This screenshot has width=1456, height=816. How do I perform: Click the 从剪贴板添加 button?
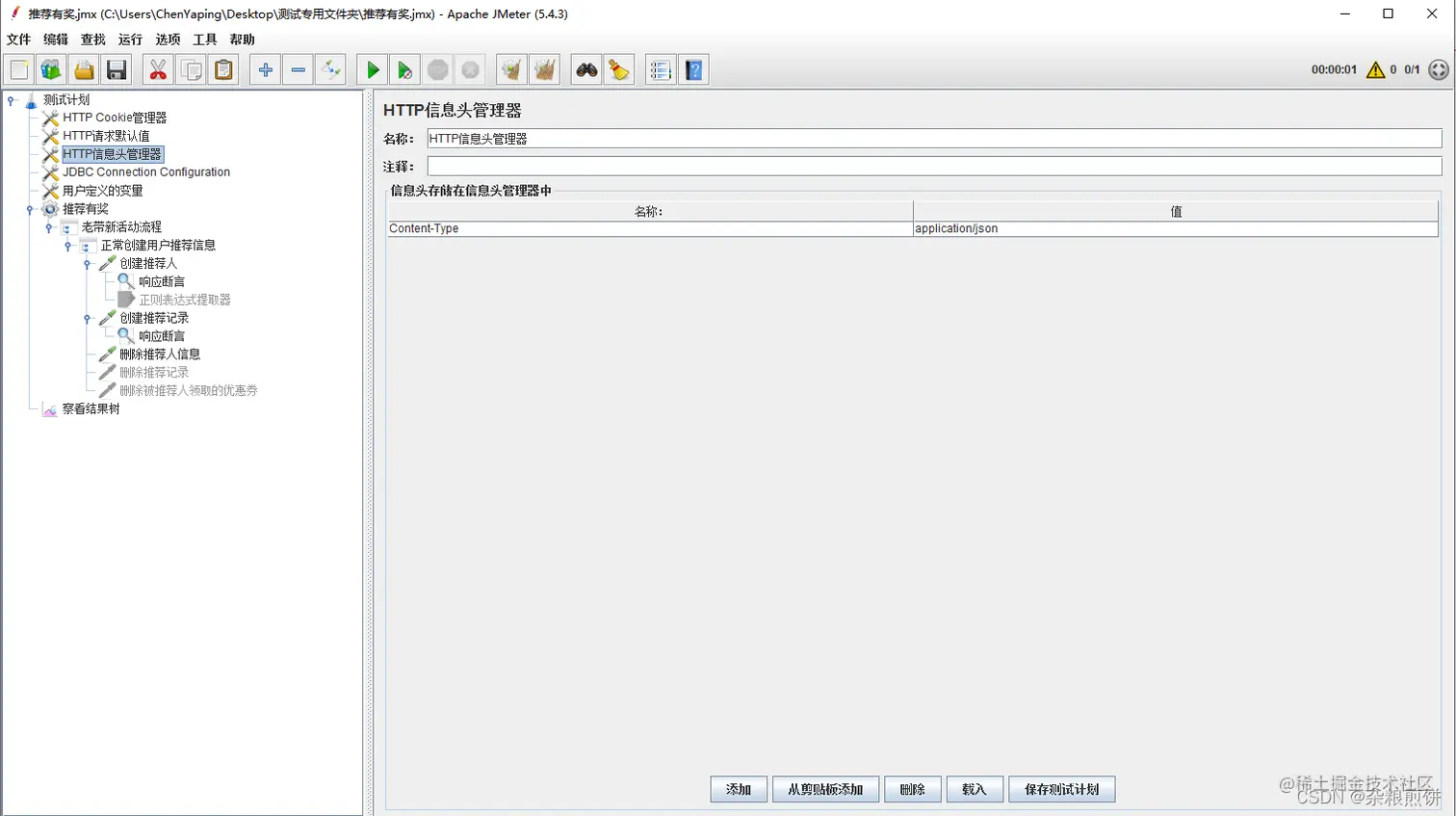coord(825,789)
